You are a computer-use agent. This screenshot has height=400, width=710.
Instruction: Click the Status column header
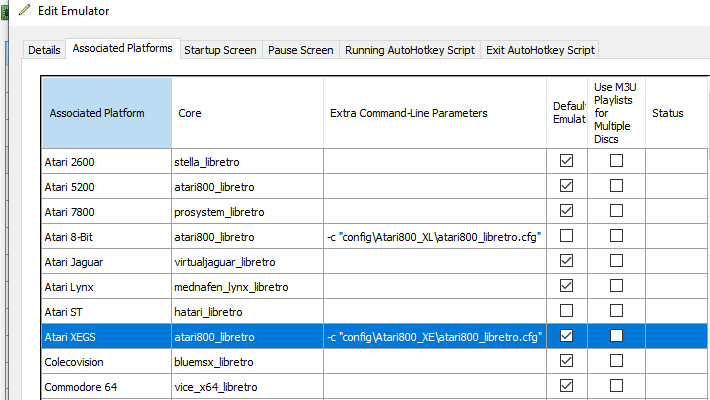[676, 113]
